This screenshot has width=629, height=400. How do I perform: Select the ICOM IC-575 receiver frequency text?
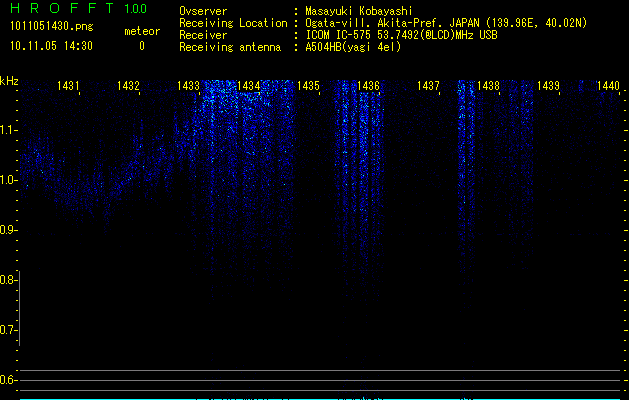click(401, 35)
